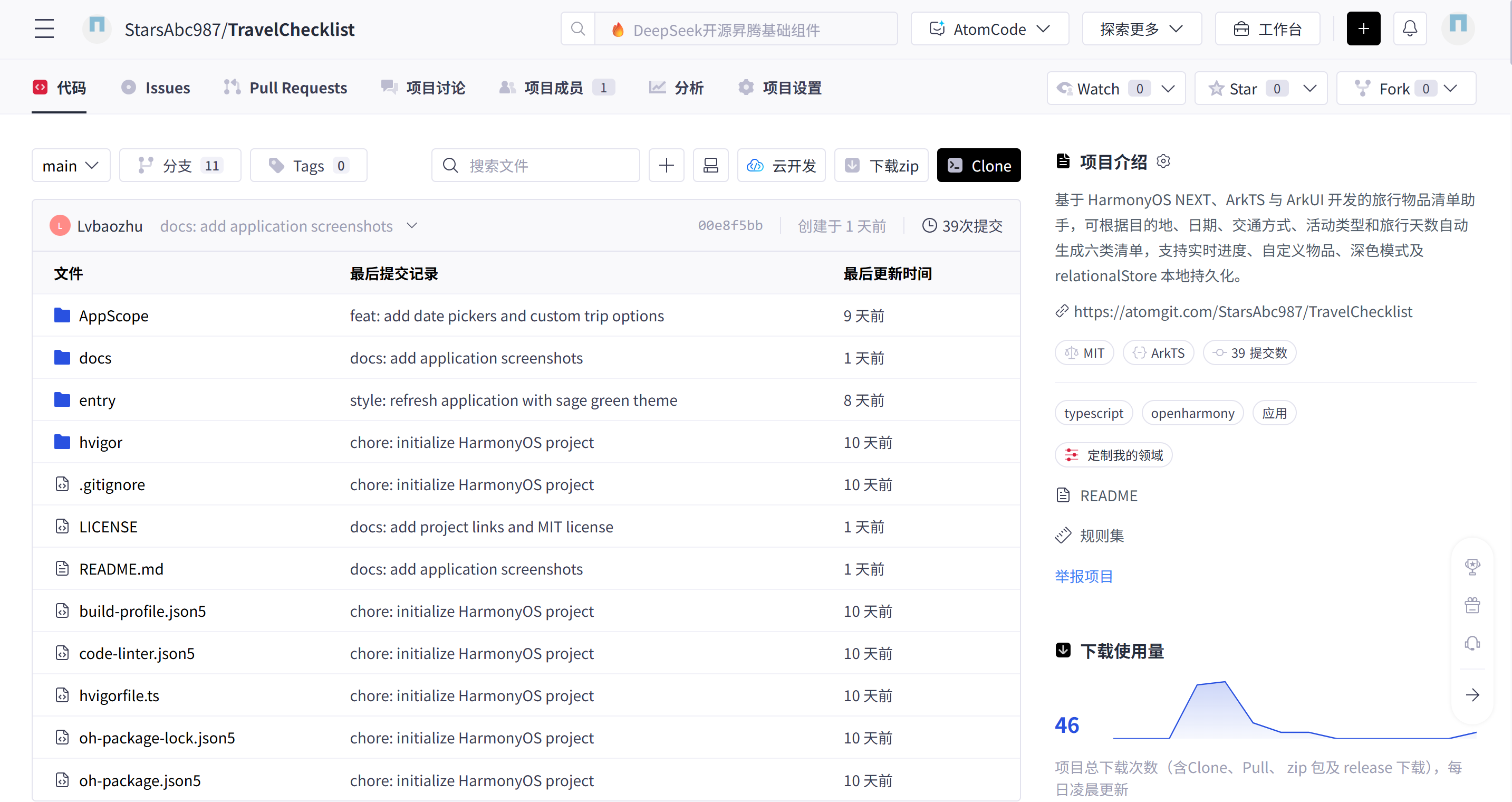Click the add file plus icon
The height and width of the screenshot is (802, 1512).
click(x=666, y=166)
